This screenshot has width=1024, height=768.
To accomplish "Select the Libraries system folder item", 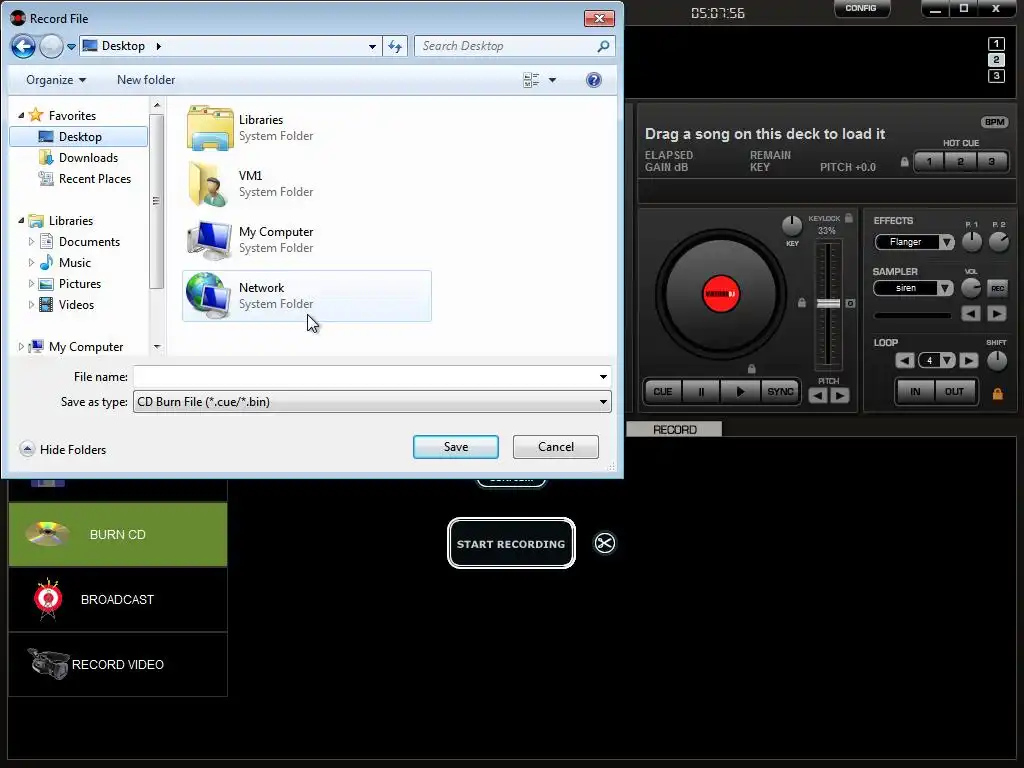I will point(306,128).
